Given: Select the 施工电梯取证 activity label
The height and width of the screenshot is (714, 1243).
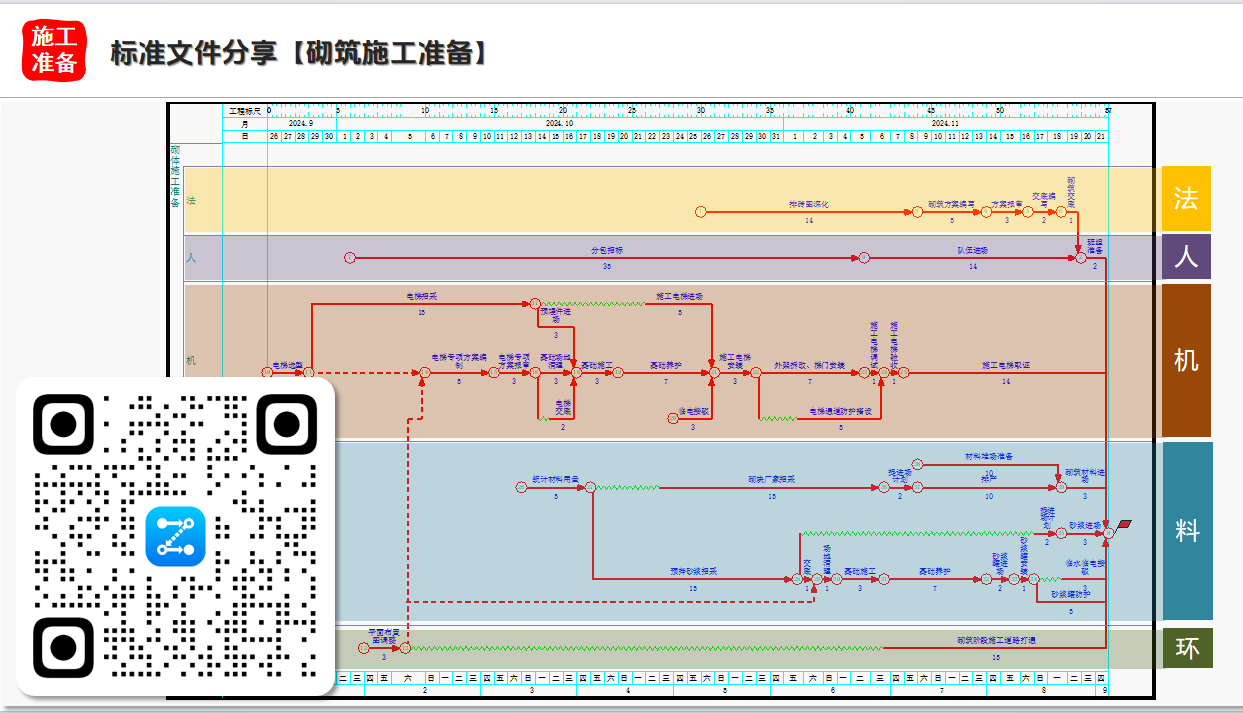Looking at the screenshot, I should (x=1005, y=365).
